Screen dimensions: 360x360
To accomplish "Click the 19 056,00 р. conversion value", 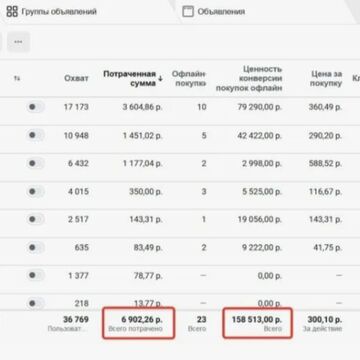I will point(259,220).
